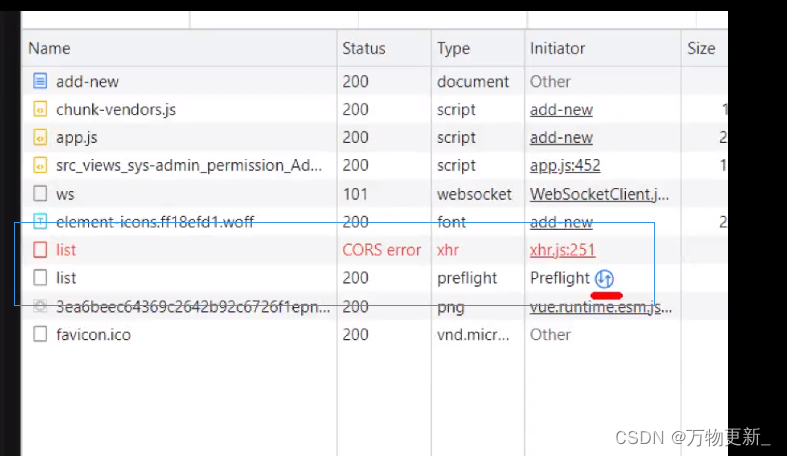Click the ws websocket request icon
The width and height of the screenshot is (787, 456).
(x=40, y=194)
